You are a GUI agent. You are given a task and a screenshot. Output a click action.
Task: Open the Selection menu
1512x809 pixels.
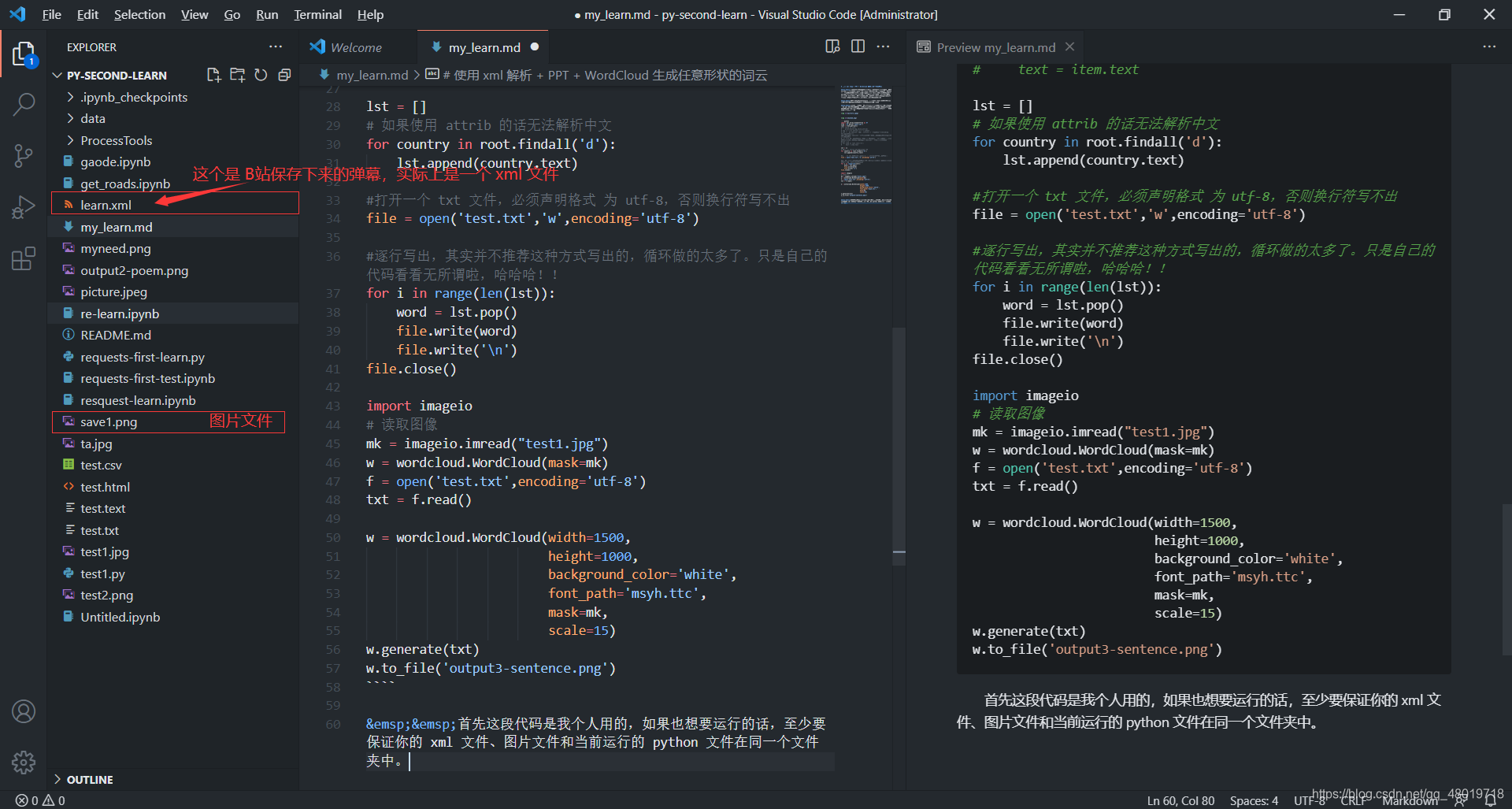(139, 14)
